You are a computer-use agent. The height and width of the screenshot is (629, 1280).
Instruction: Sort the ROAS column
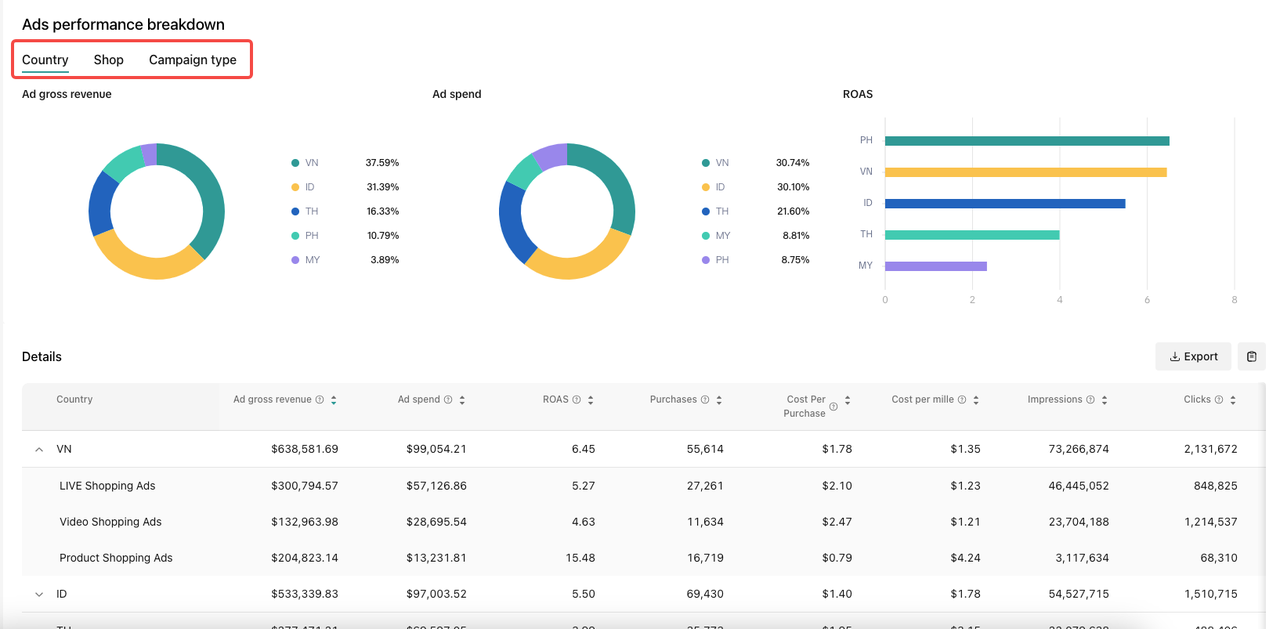tap(591, 400)
